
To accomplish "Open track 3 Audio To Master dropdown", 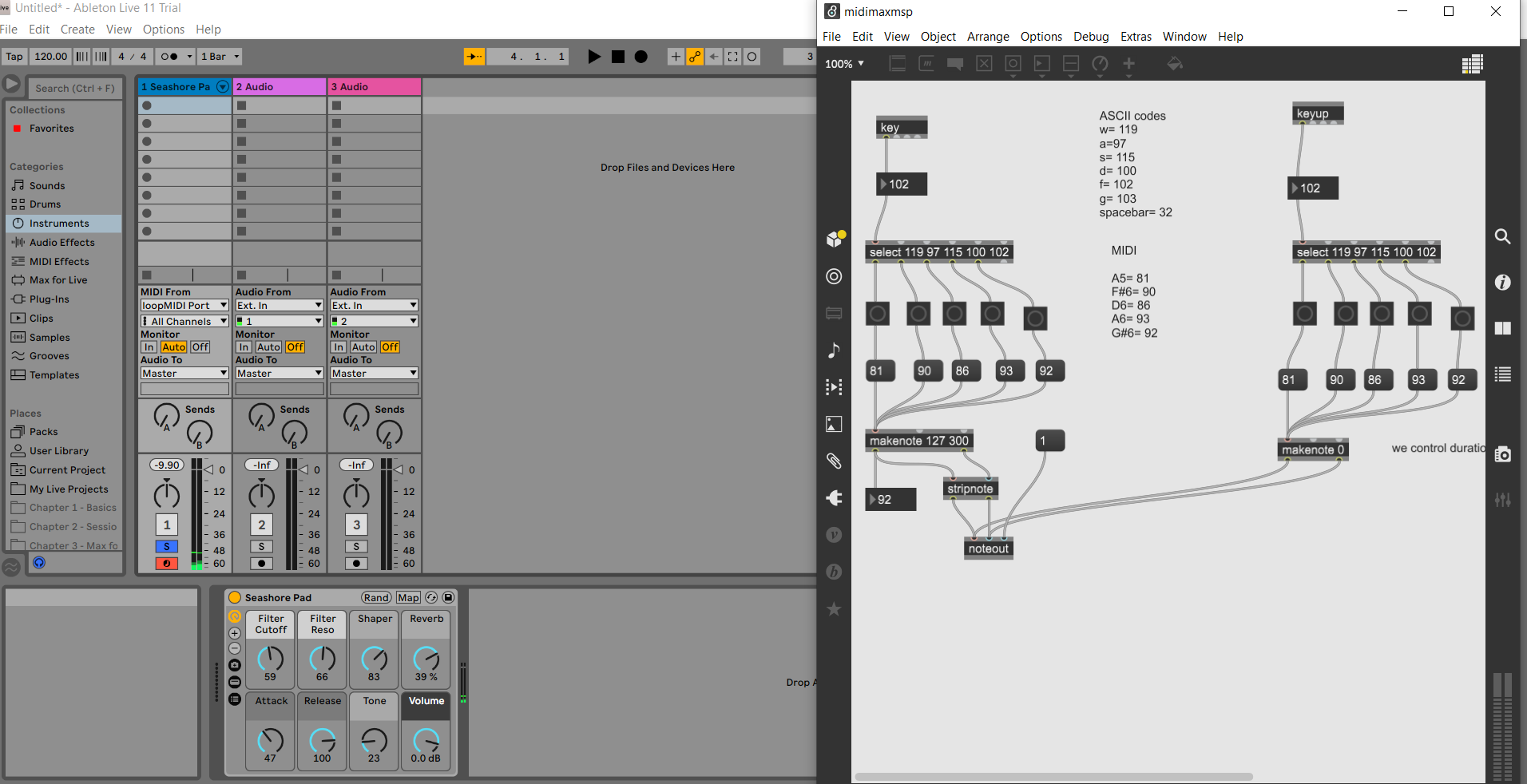I will [375, 373].
